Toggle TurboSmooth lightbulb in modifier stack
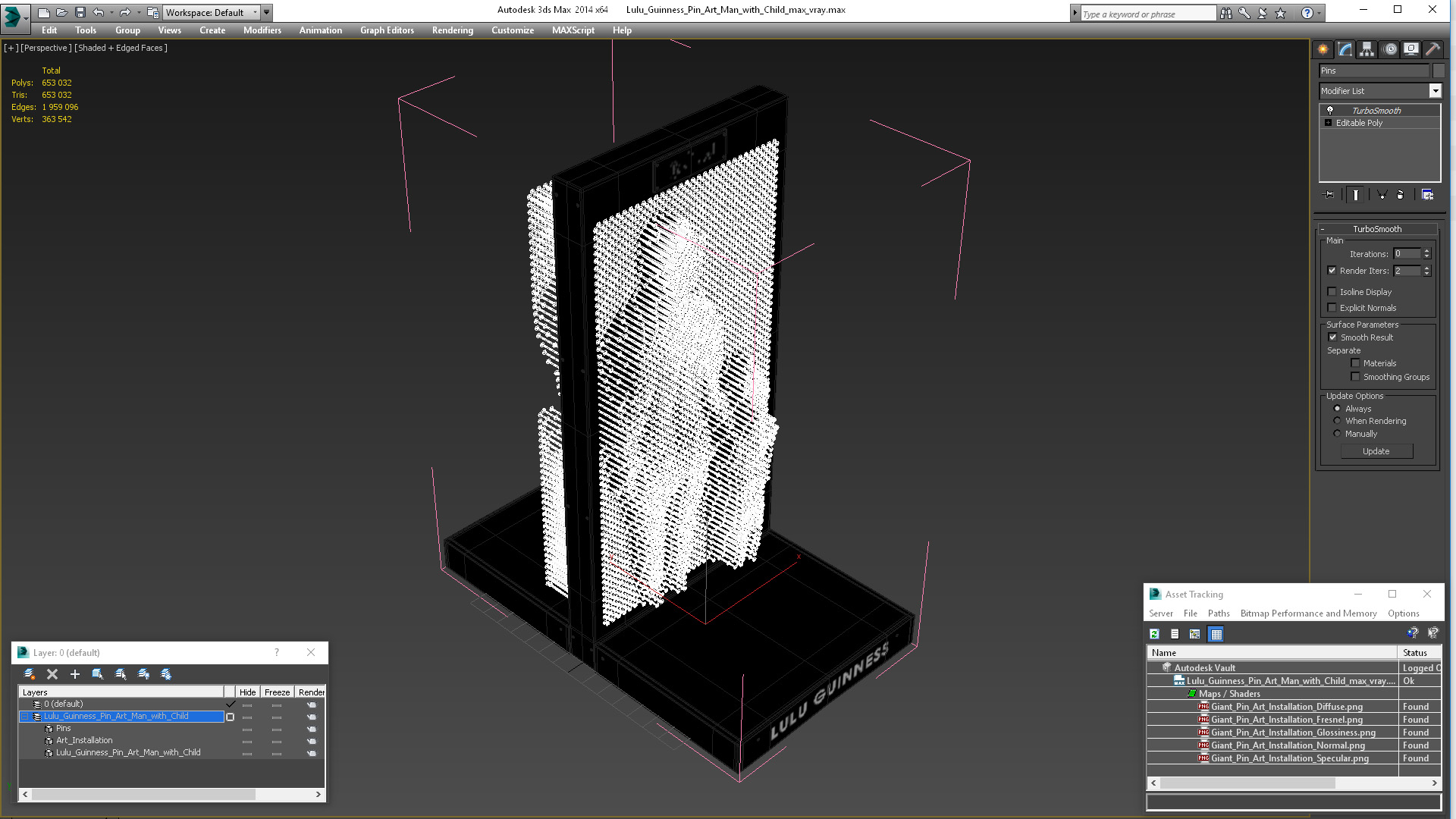This screenshot has width=1456, height=819. pyautogui.click(x=1329, y=111)
